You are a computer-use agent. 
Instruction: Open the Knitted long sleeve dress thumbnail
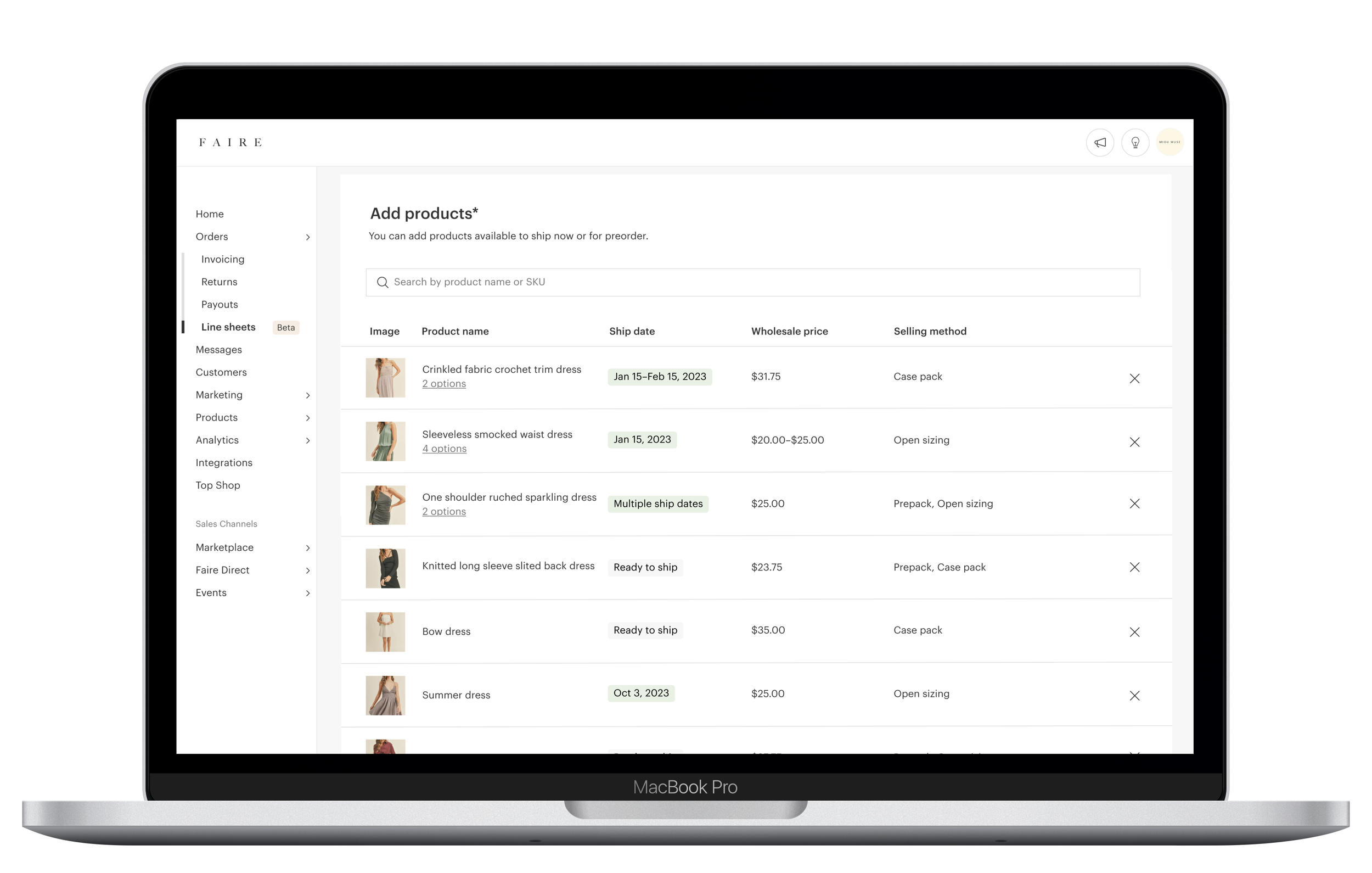(x=385, y=568)
